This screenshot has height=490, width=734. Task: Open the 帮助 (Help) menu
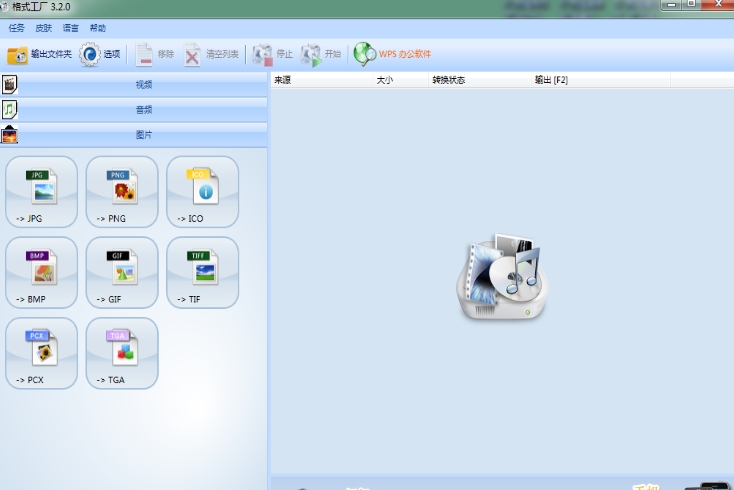tap(97, 28)
